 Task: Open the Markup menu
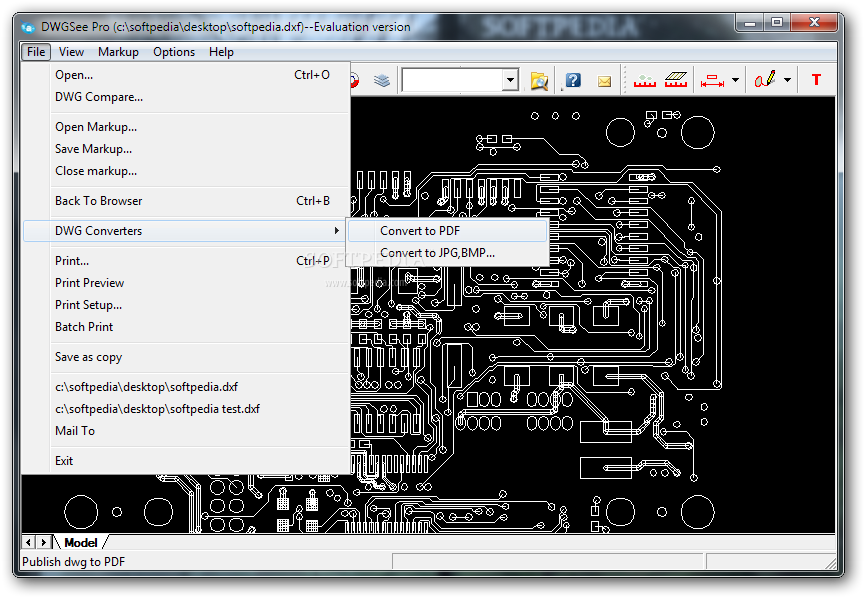tap(118, 52)
